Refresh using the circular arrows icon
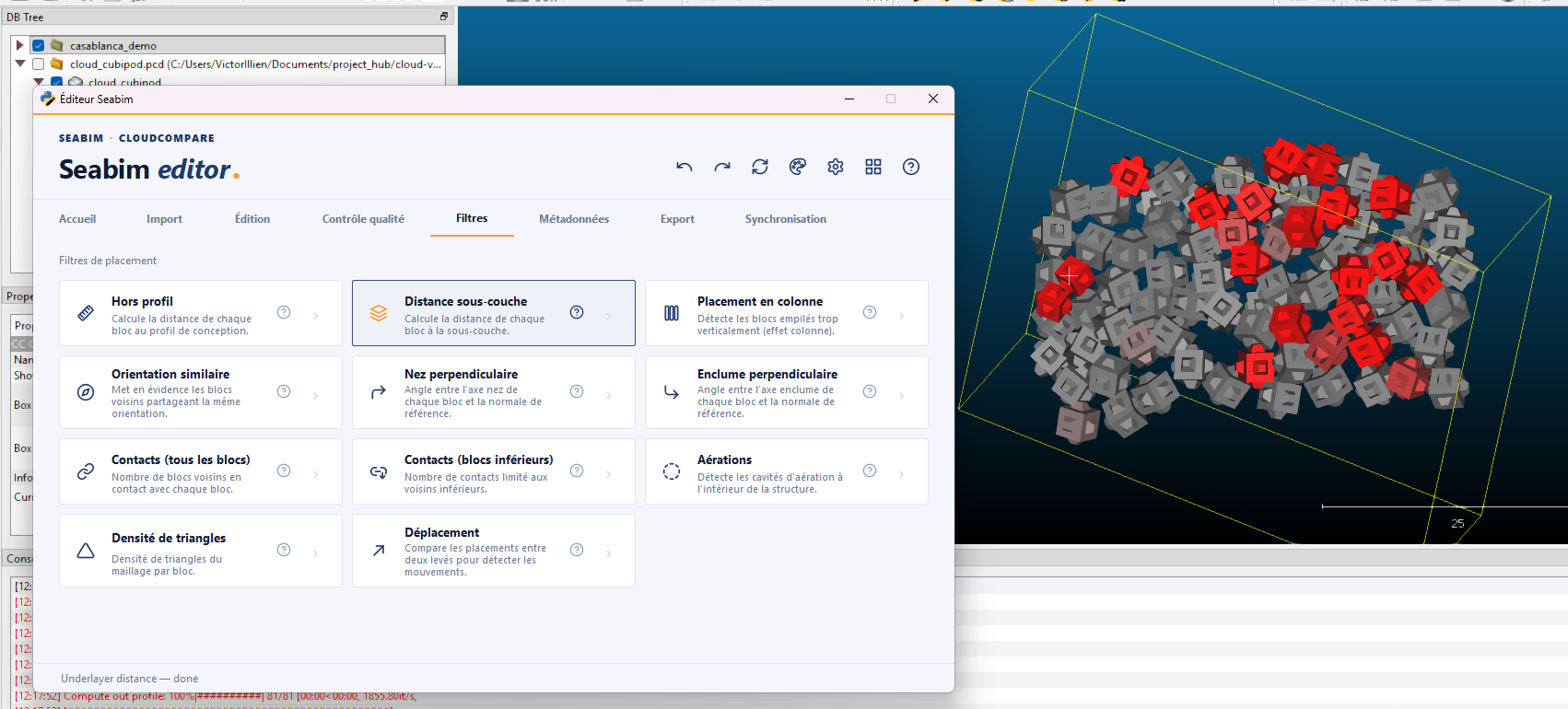Image resolution: width=1568 pixels, height=709 pixels. click(x=760, y=167)
